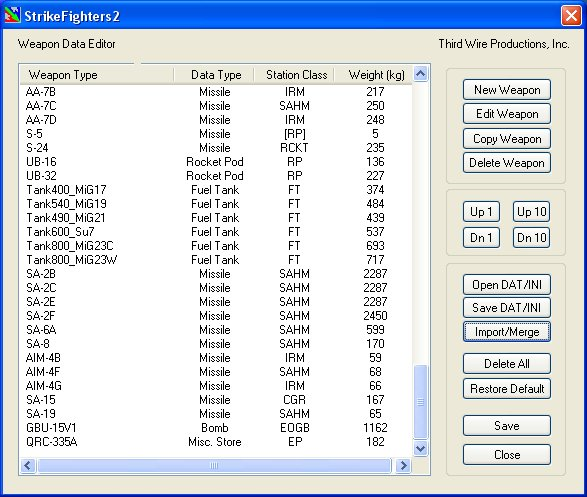Click Delete Weapon button
The width and height of the screenshot is (587, 497).
tap(507, 163)
